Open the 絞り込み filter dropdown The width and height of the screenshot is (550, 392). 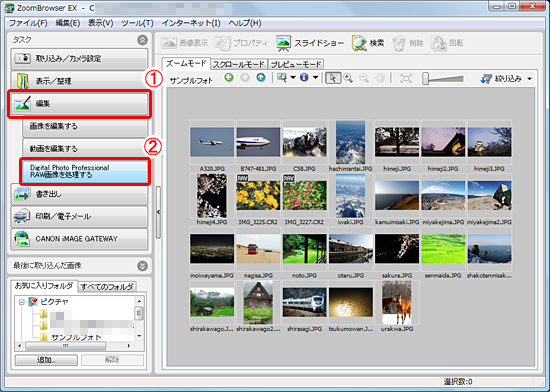(506, 79)
